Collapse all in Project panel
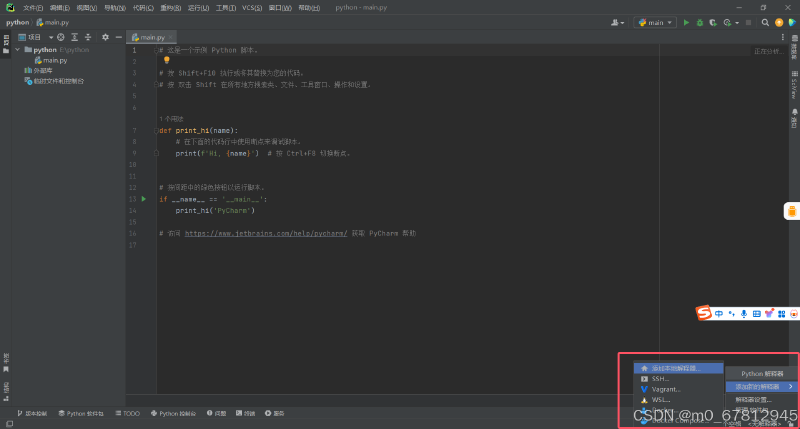The height and width of the screenshot is (429, 800). point(88,37)
